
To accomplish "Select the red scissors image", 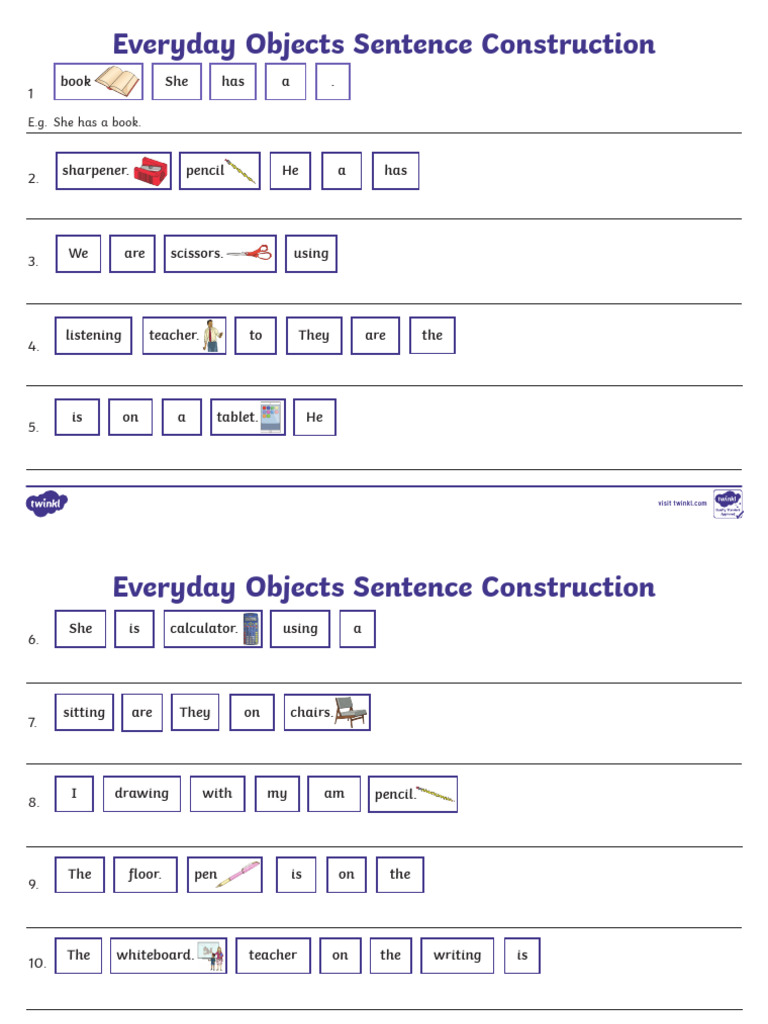I will 249,253.
